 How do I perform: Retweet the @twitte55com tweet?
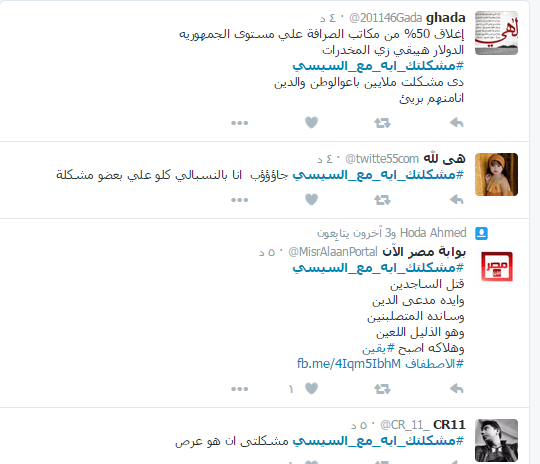pyautogui.click(x=382, y=200)
